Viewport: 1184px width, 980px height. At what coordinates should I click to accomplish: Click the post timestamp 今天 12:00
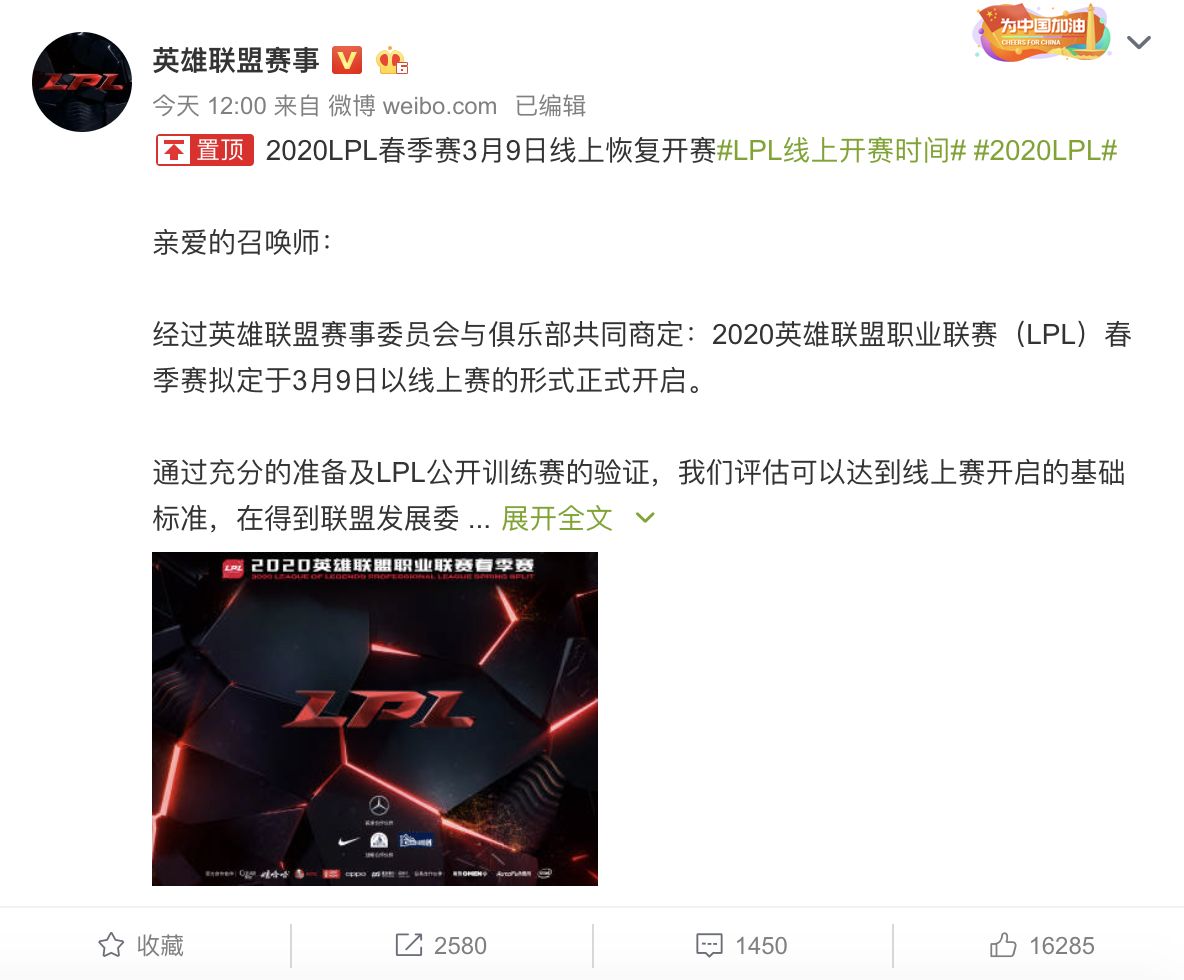(210, 106)
